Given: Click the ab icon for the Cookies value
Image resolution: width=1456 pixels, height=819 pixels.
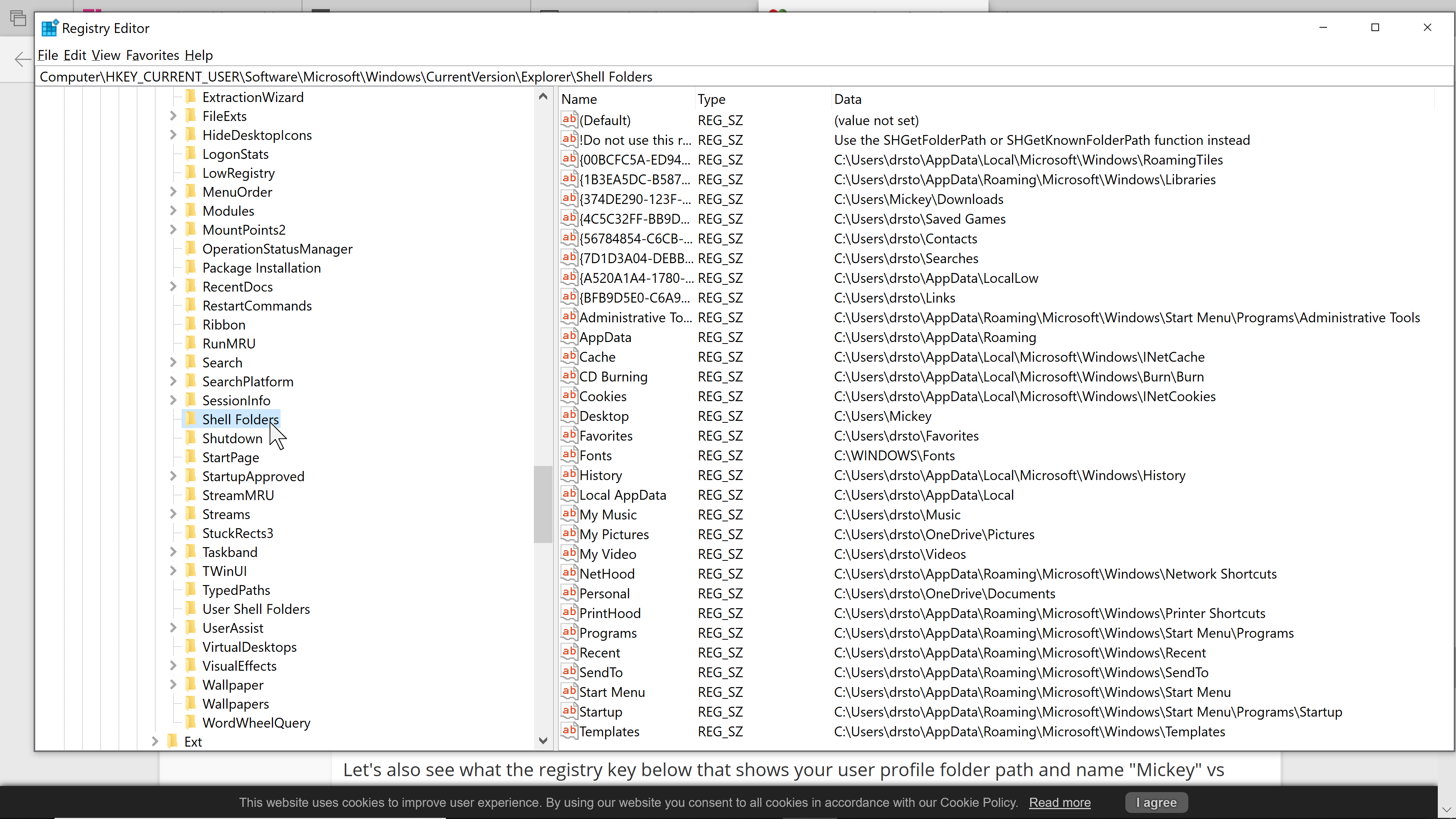Looking at the screenshot, I should click(569, 395).
